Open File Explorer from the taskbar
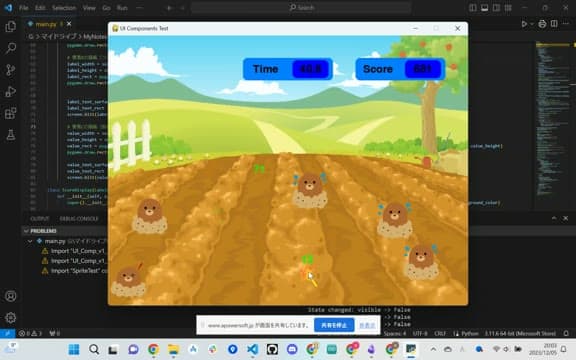576x360 pixels. click(x=173, y=349)
